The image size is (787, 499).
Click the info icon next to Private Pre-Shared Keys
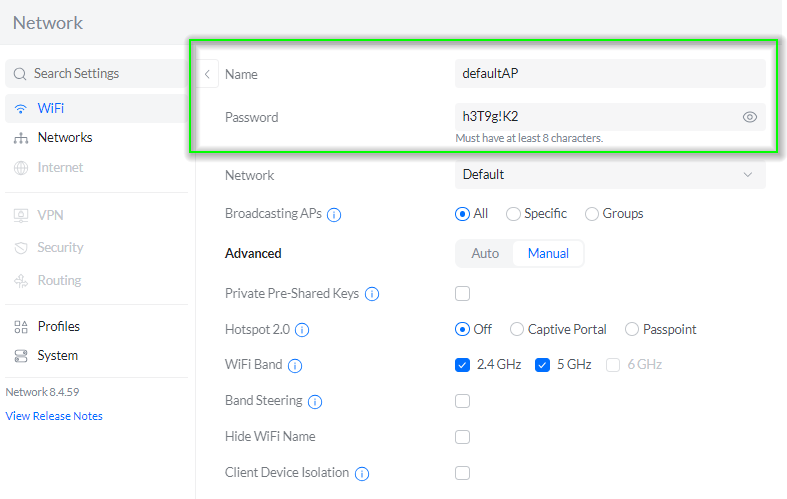tap(372, 294)
